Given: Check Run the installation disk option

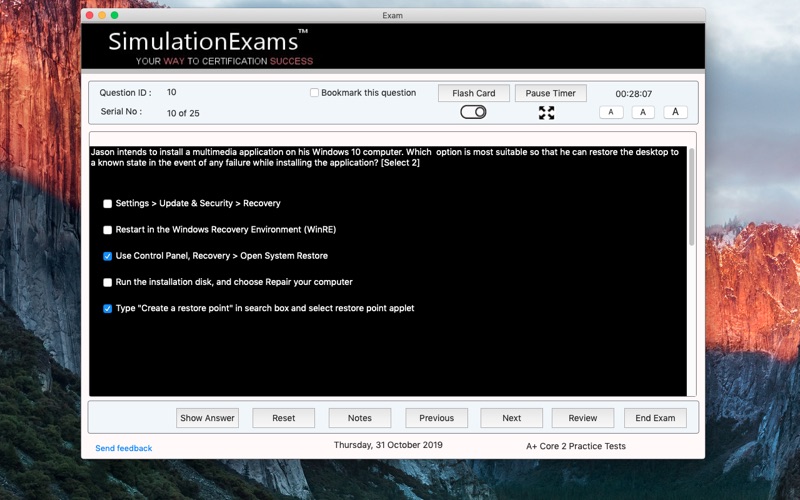Looking at the screenshot, I should (x=107, y=283).
